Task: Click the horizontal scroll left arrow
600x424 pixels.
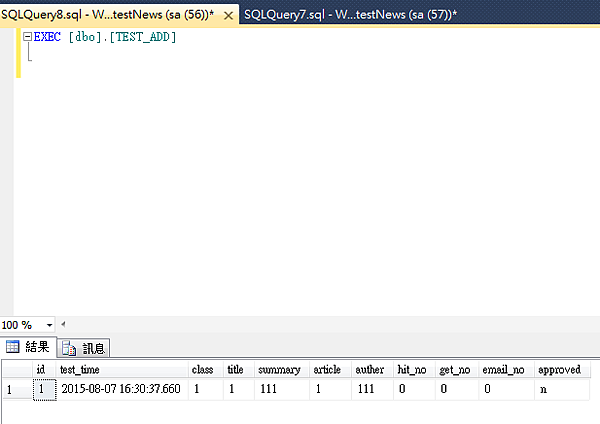Action: pyautogui.click(x=63, y=325)
